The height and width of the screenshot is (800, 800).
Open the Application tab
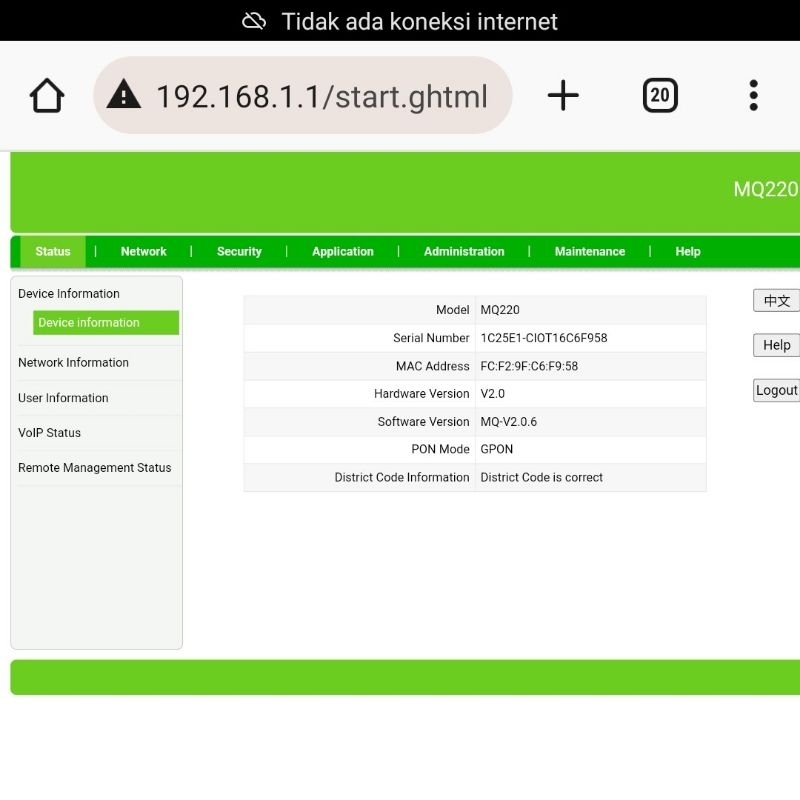[343, 252]
